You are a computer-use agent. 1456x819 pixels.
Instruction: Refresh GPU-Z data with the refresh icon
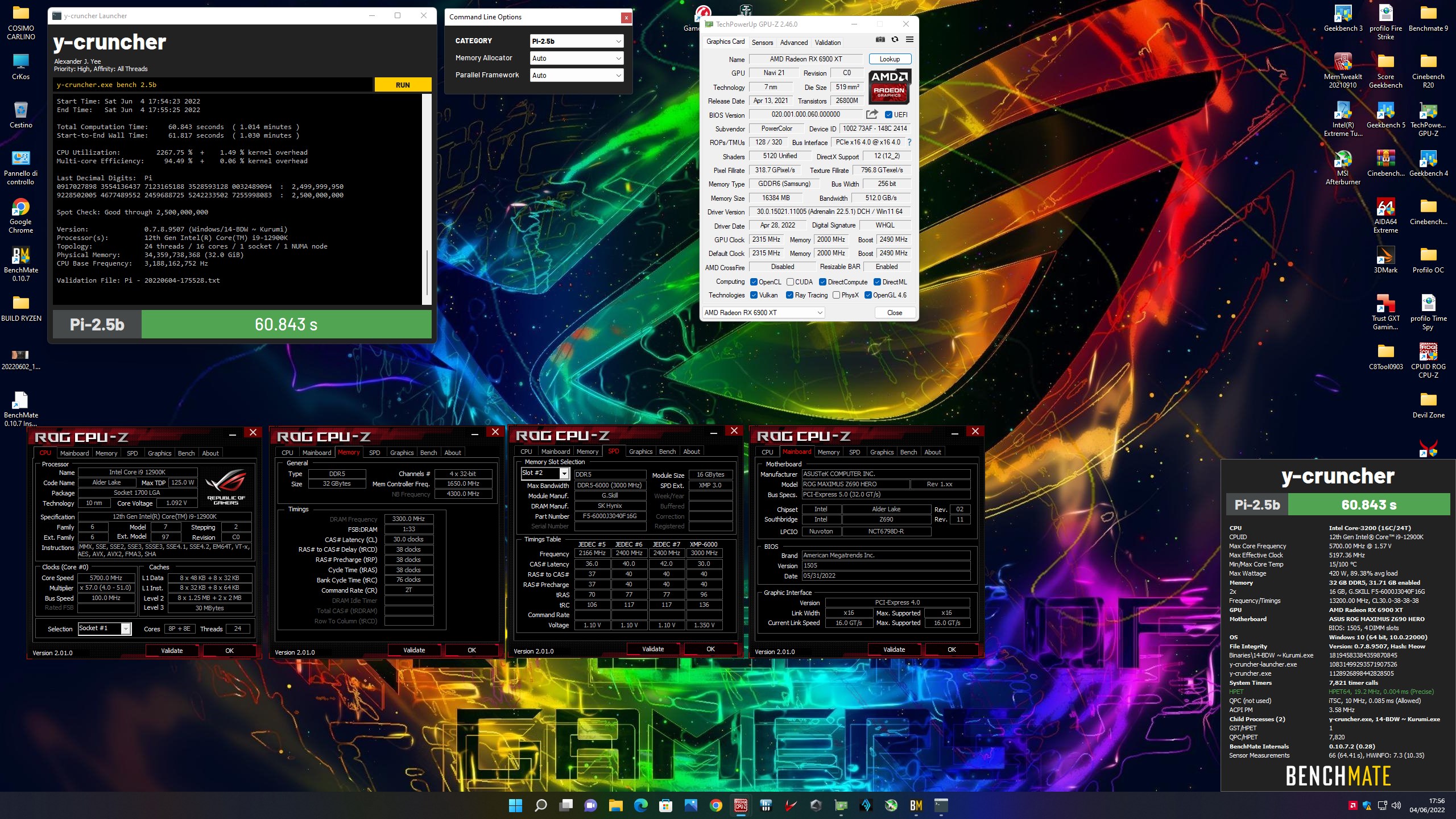coord(895,39)
